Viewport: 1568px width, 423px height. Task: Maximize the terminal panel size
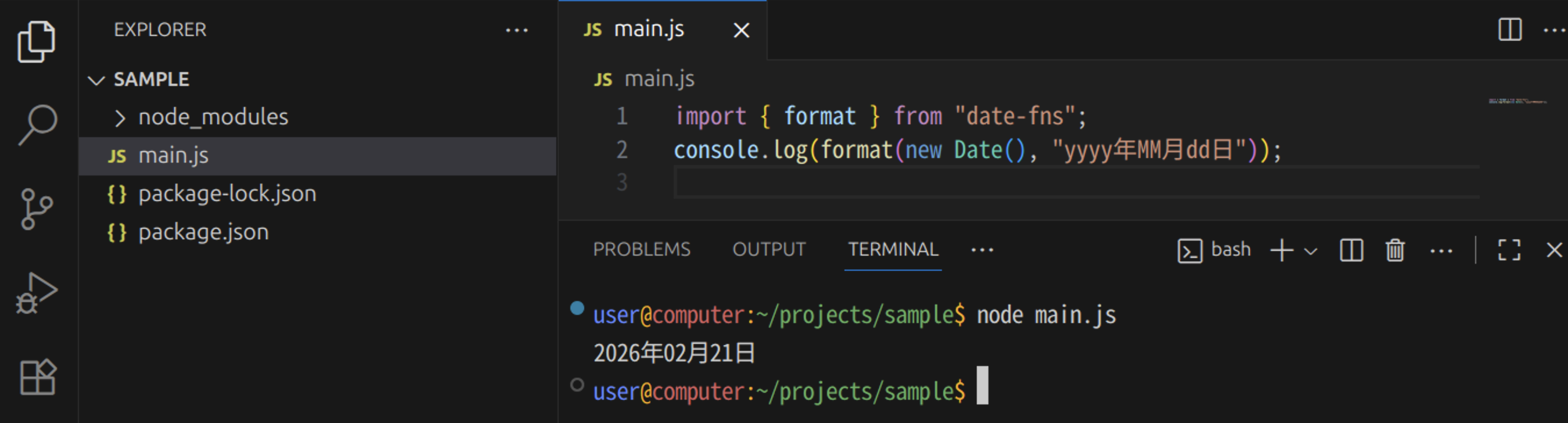[1509, 250]
